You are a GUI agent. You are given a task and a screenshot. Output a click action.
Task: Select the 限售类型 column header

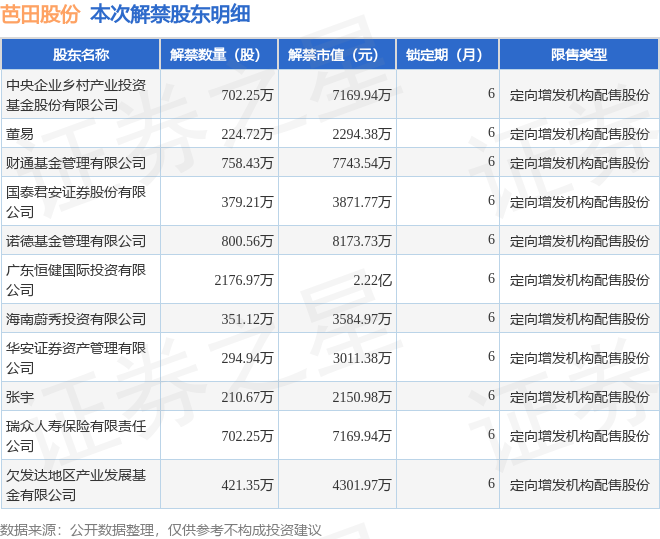579,55
